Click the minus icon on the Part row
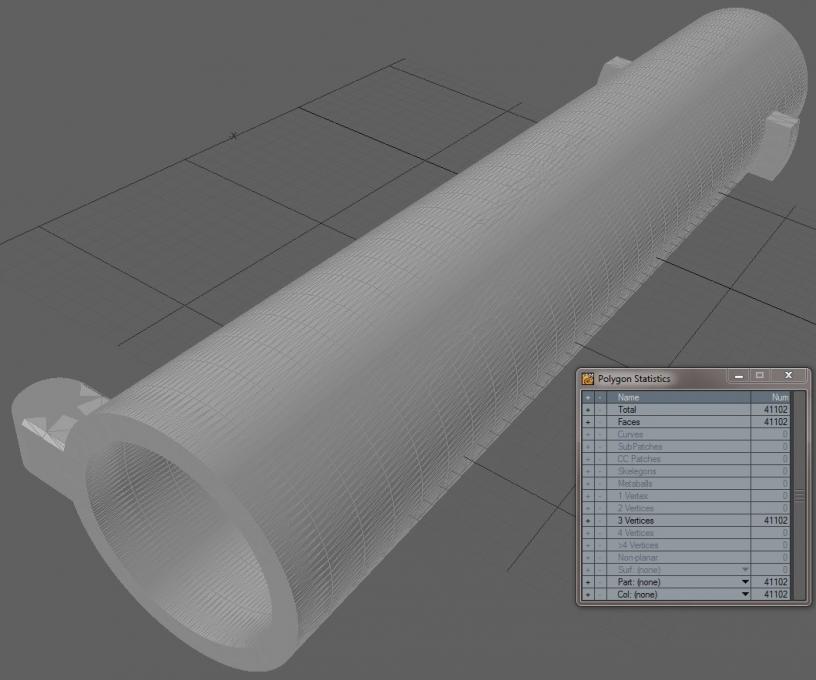This screenshot has width=816, height=680. click(600, 582)
